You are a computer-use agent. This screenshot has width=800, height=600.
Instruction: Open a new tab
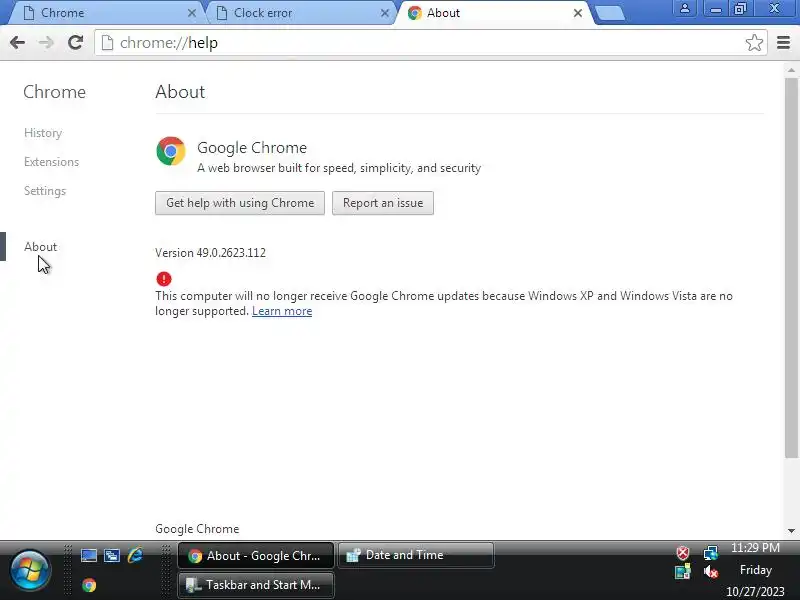click(610, 13)
